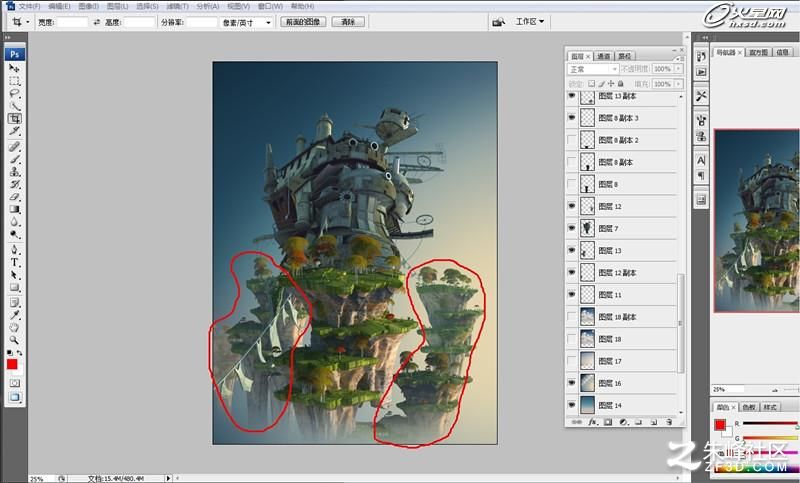Open the opacity 不透明度 slider arrow

click(679, 69)
